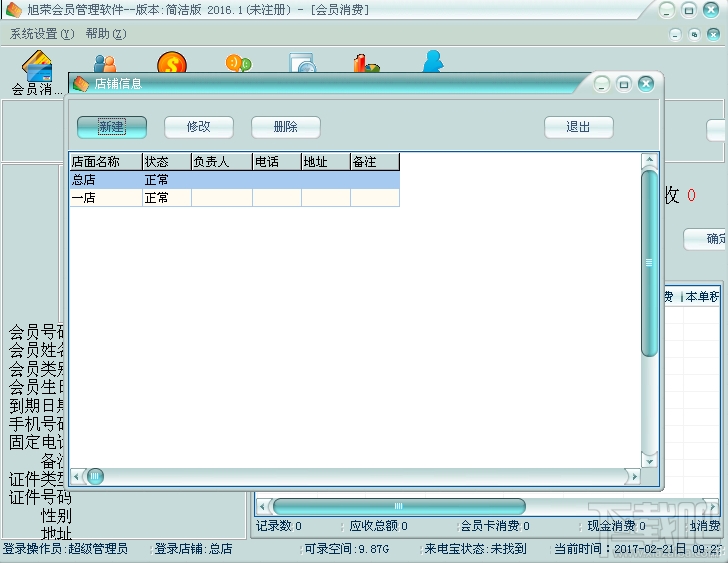Click the 应收总额 0 summary text

click(378, 526)
